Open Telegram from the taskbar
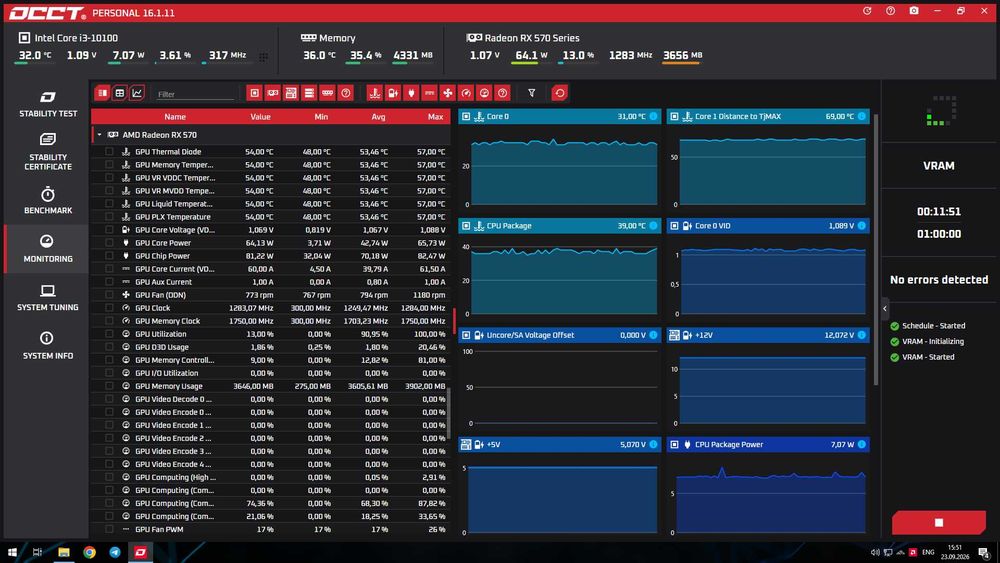The width and height of the screenshot is (1000, 563). coord(115,552)
